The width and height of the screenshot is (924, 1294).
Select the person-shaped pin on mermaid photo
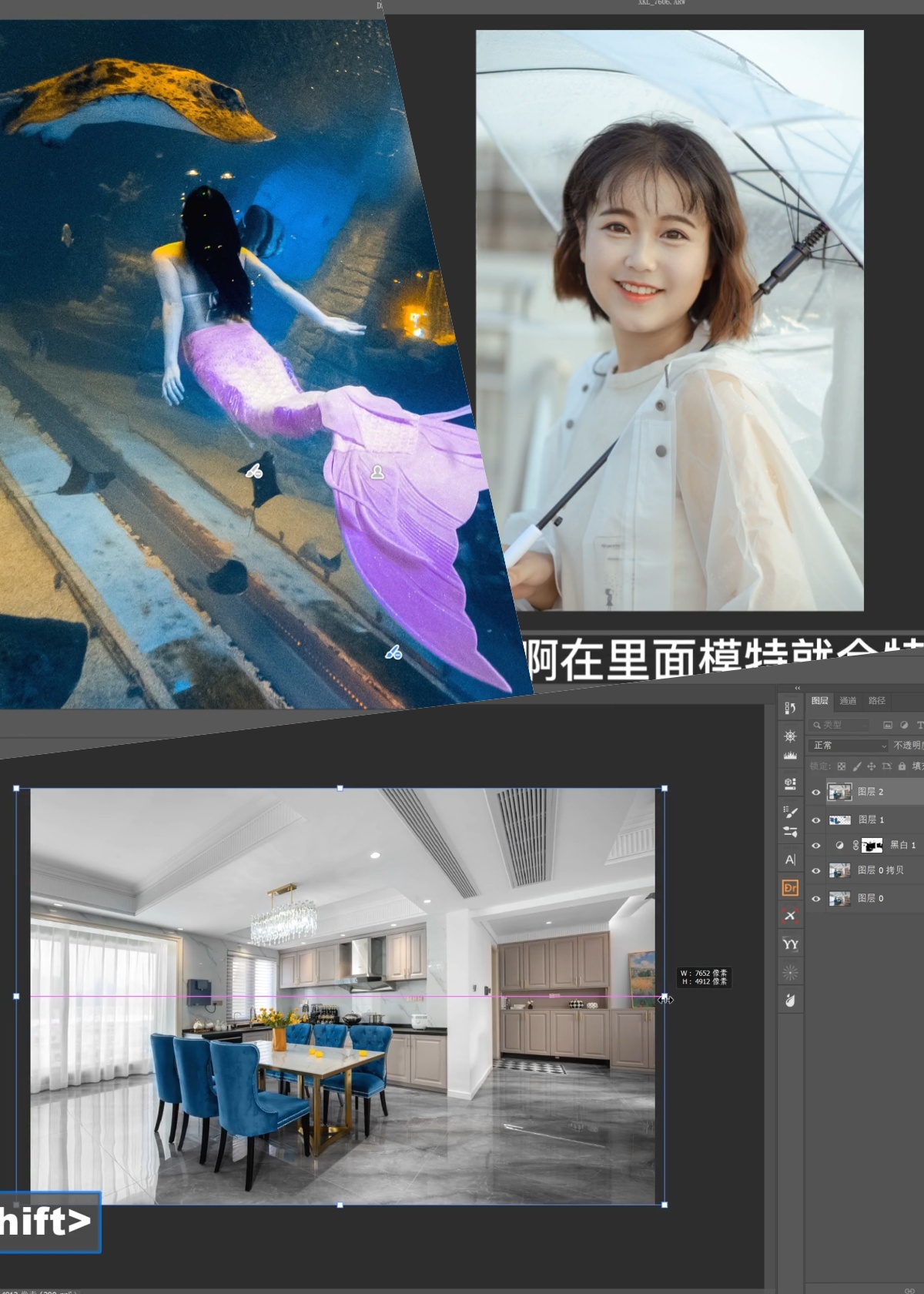click(377, 472)
